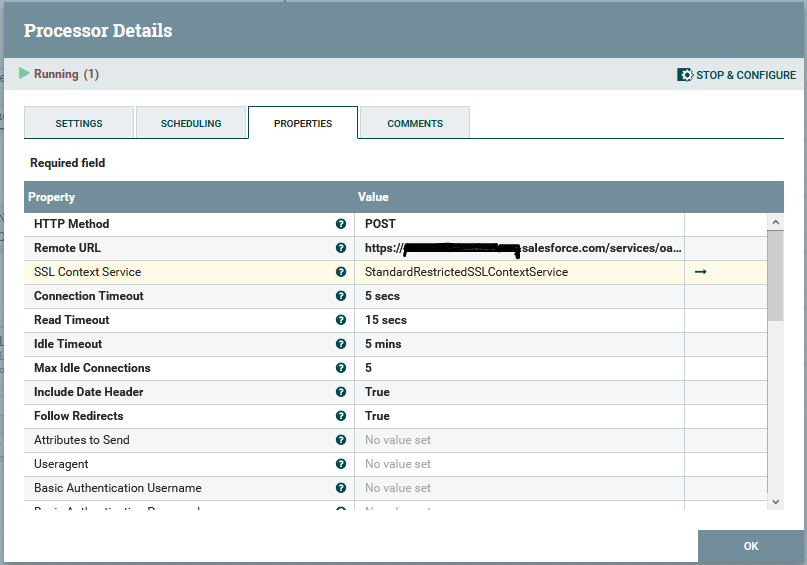
Task: Select the Remote URL value cell
Action: coord(520,248)
